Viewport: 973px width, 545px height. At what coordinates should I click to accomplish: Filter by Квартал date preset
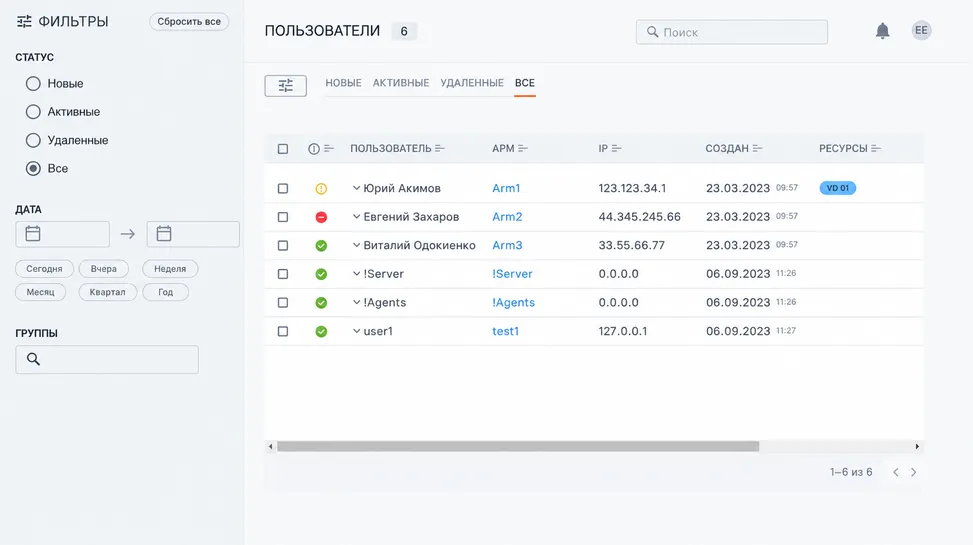107,292
